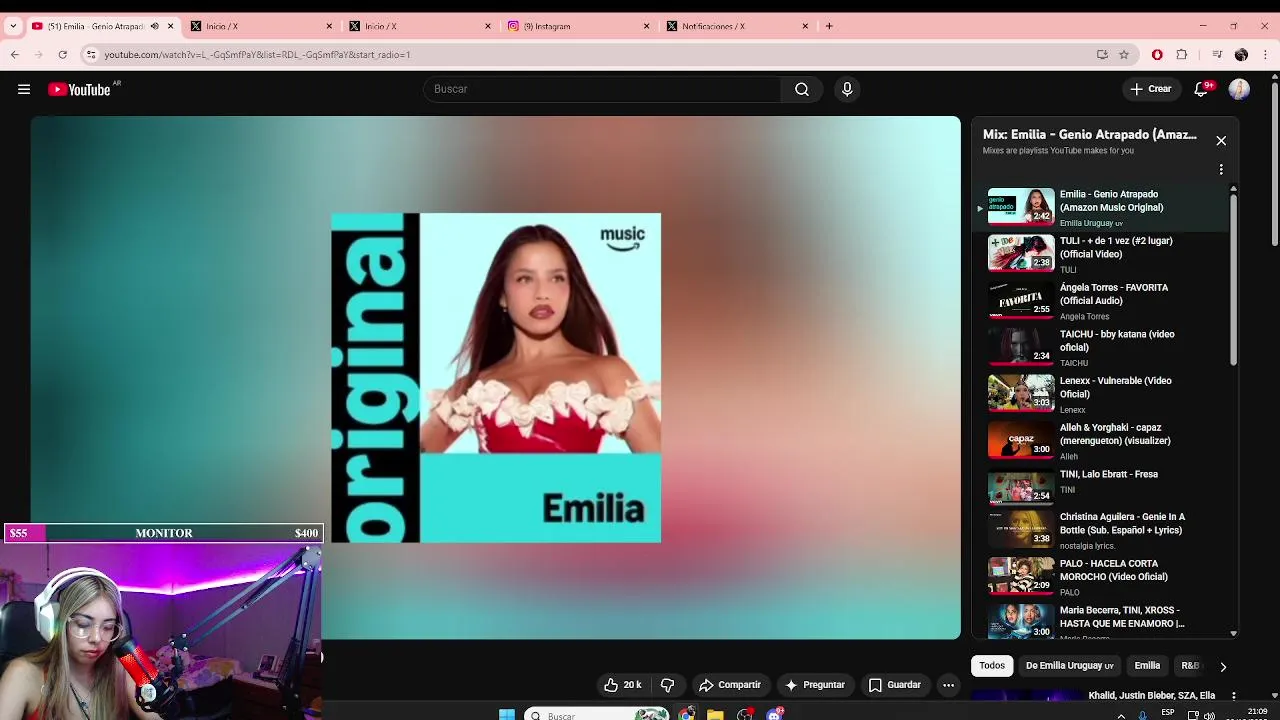Click the YouTube search magnifier button
This screenshot has height=720, width=1280.
[802, 89]
